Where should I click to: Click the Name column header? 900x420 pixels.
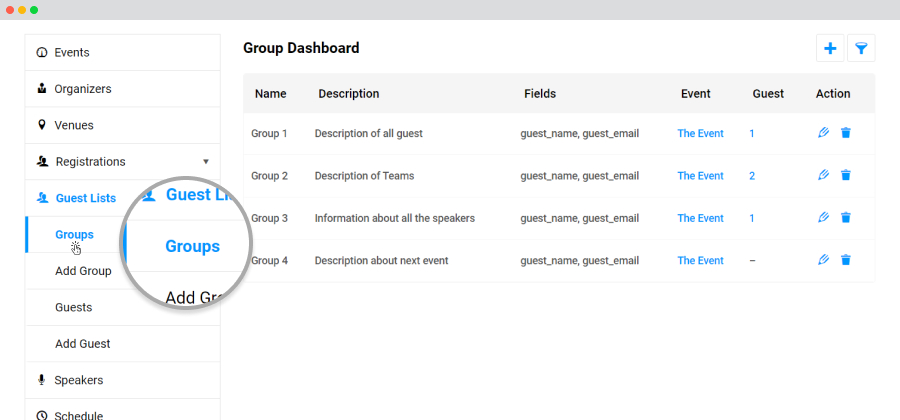coord(270,94)
